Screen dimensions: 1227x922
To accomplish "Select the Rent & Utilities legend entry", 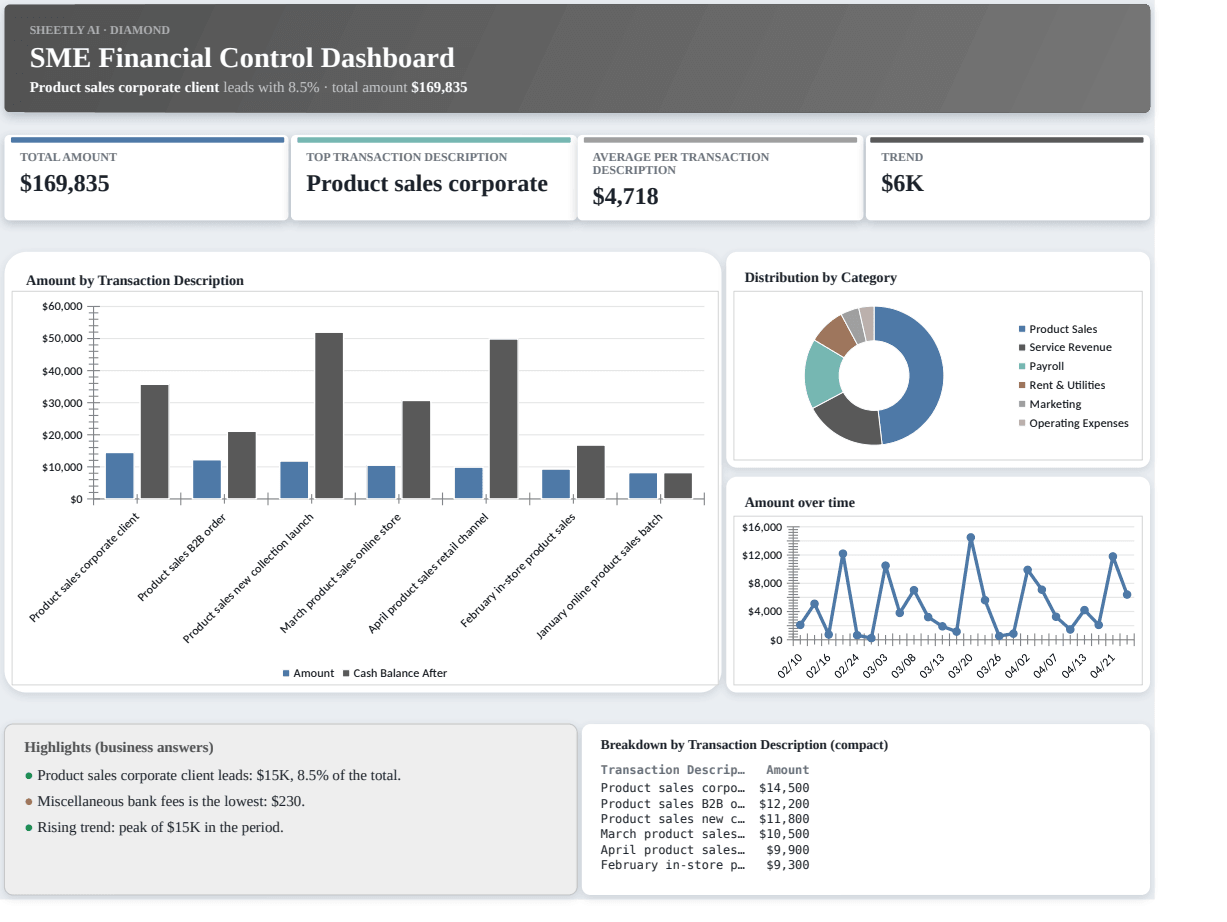I will [1061, 385].
